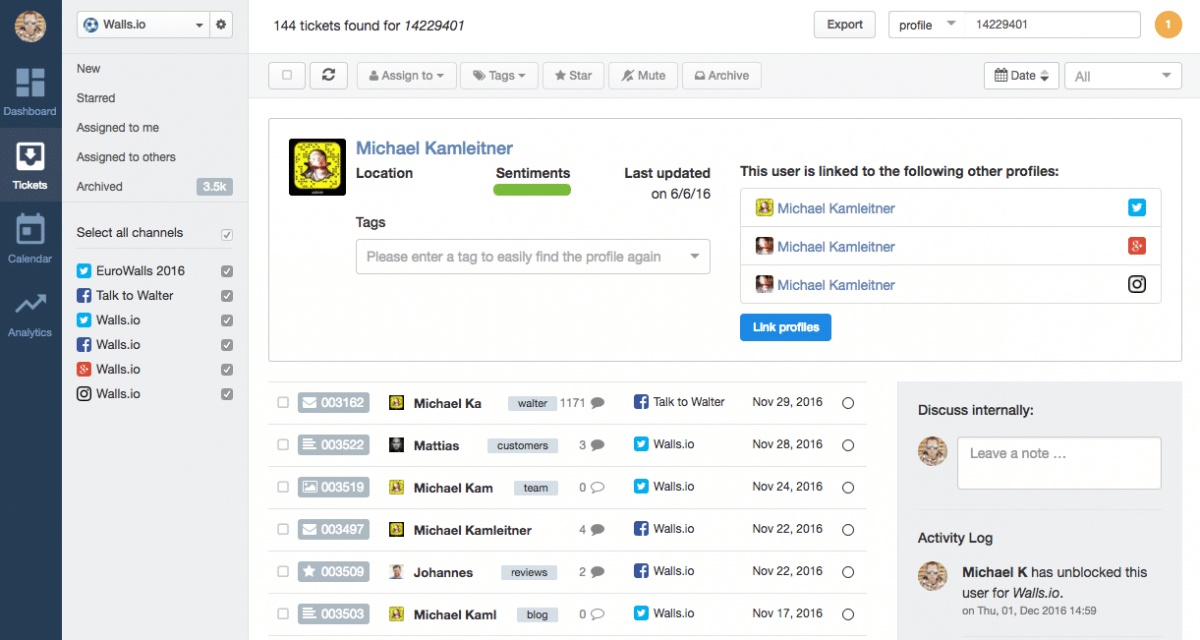Tick the select-all tickets checkbox in toolbar
1200x640 pixels.
[287, 76]
